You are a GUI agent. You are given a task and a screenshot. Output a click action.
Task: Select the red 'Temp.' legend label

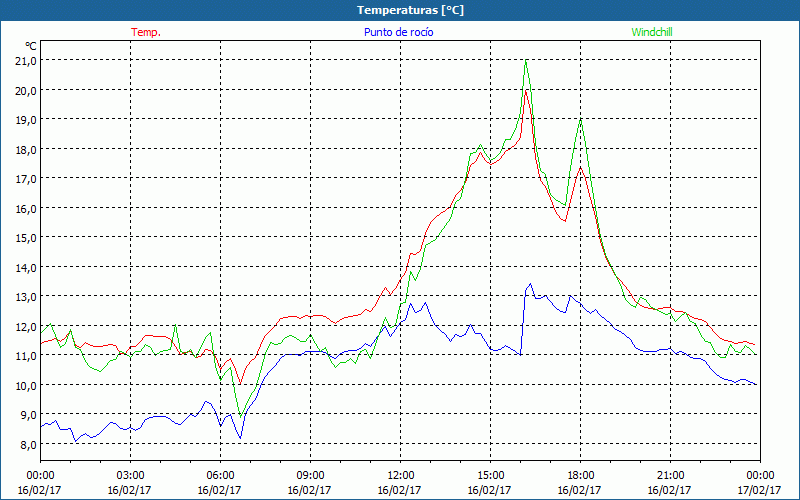click(146, 32)
